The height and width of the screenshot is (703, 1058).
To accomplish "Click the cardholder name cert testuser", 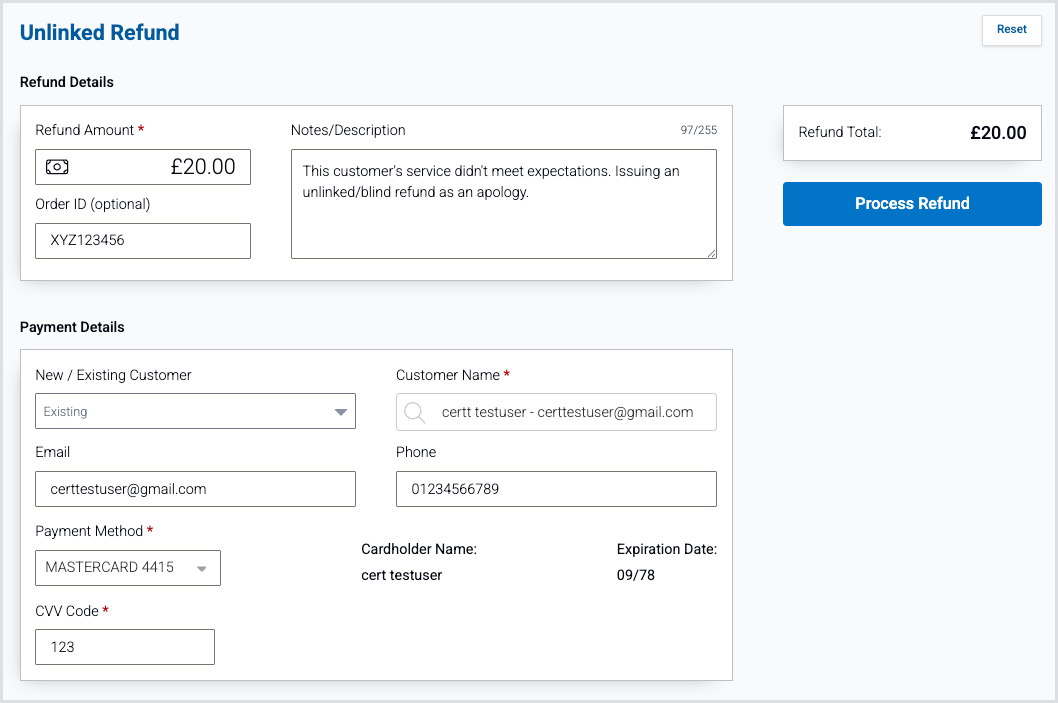I will click(401, 575).
